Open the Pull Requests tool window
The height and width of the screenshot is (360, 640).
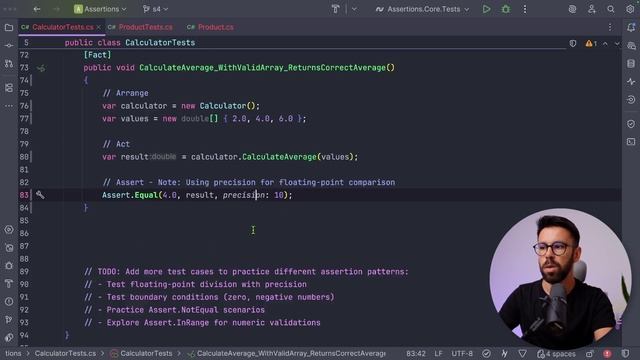pos(9,63)
